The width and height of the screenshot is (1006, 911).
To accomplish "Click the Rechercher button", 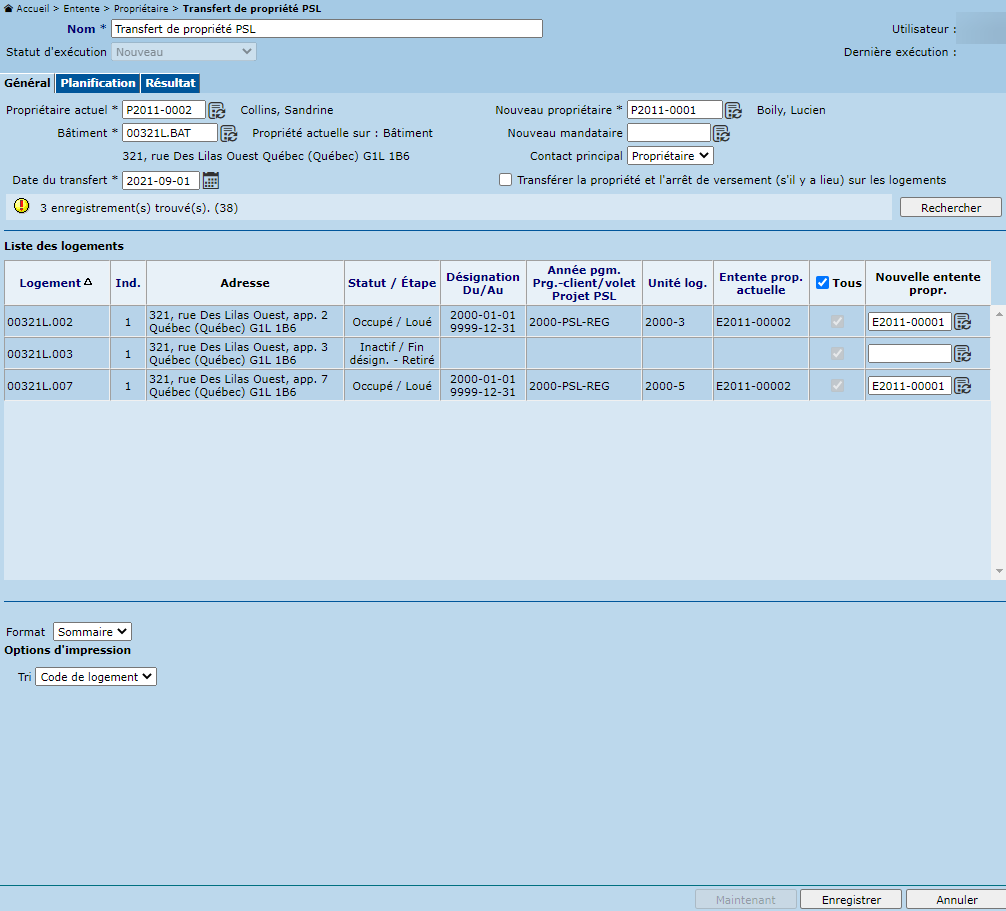I will click(950, 208).
